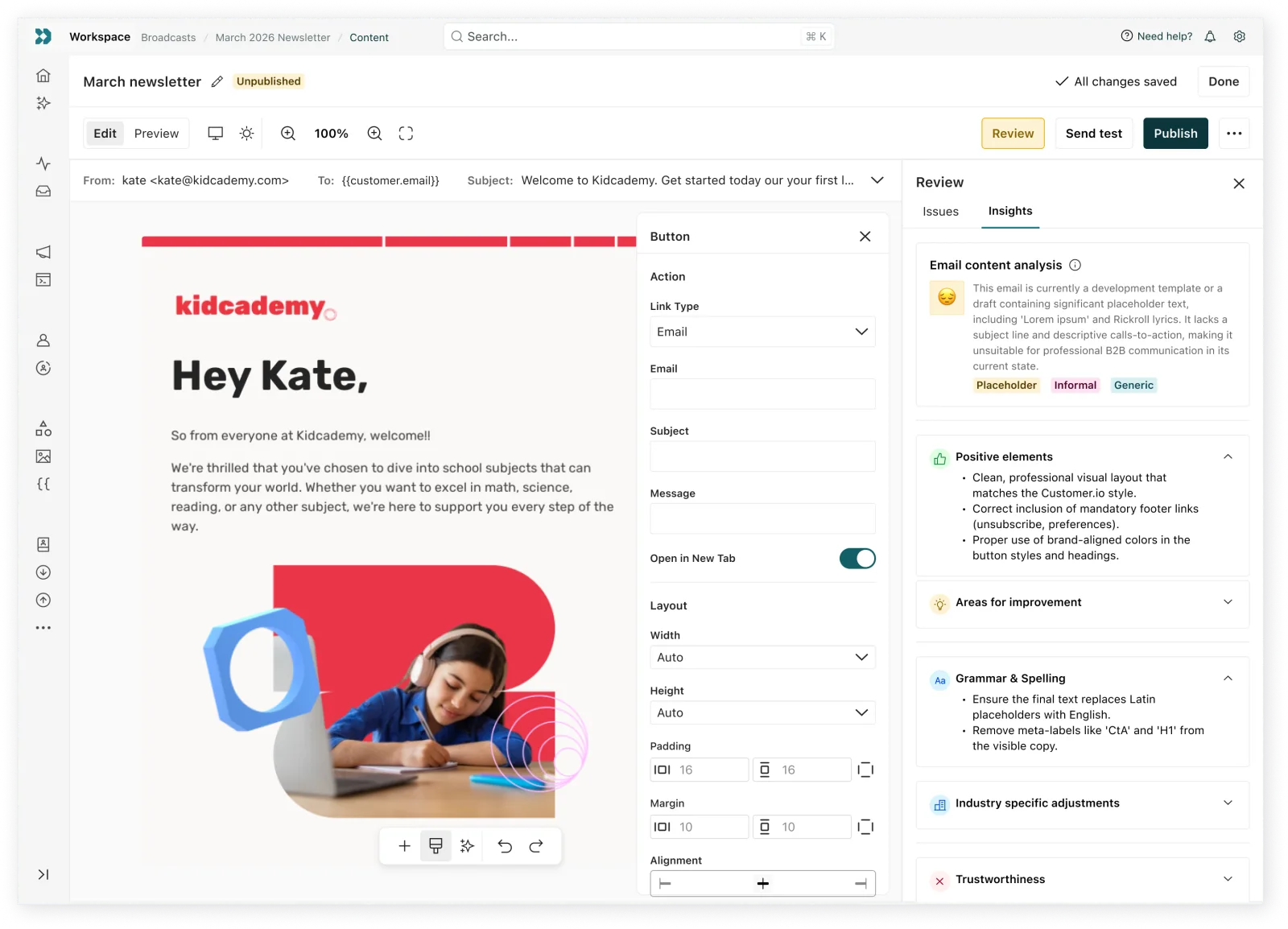Click the redo arrow icon
1288x929 pixels.
click(536, 846)
